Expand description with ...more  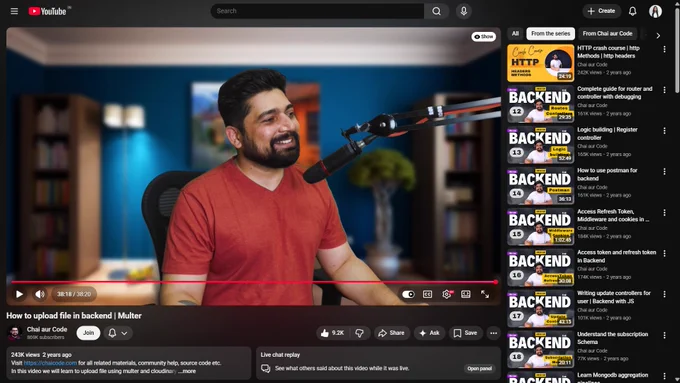click(187, 371)
